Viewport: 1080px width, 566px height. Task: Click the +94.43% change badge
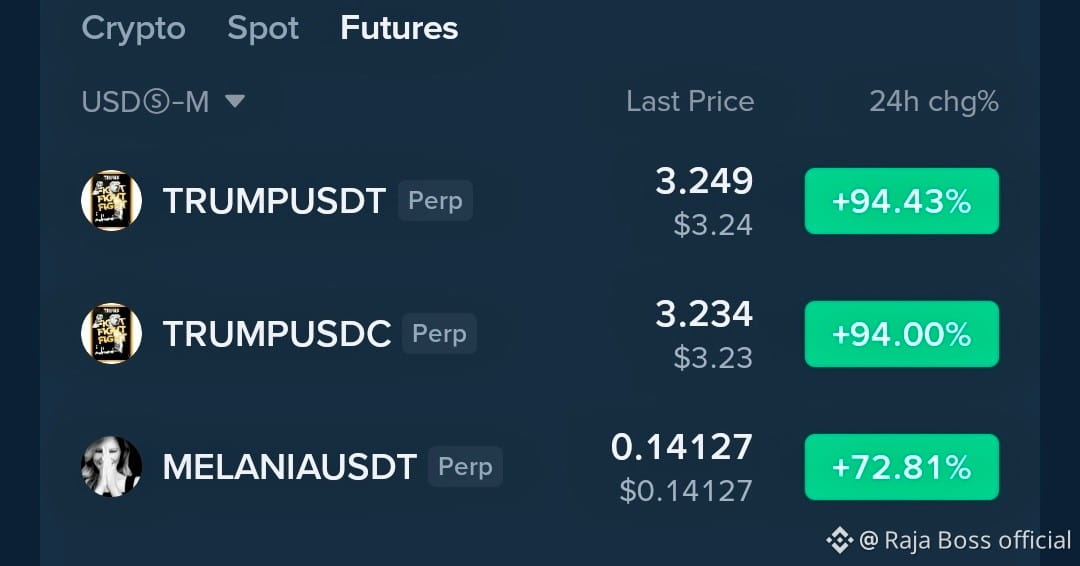tap(902, 201)
